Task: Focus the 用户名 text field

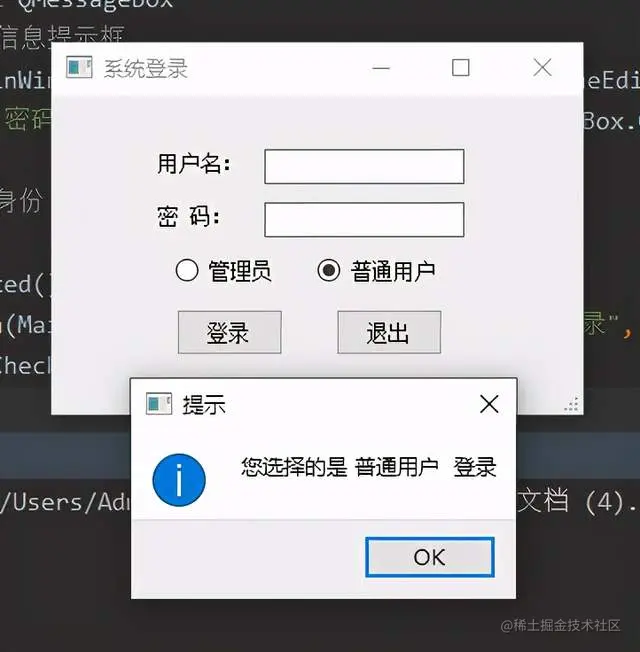Action: 364,166
